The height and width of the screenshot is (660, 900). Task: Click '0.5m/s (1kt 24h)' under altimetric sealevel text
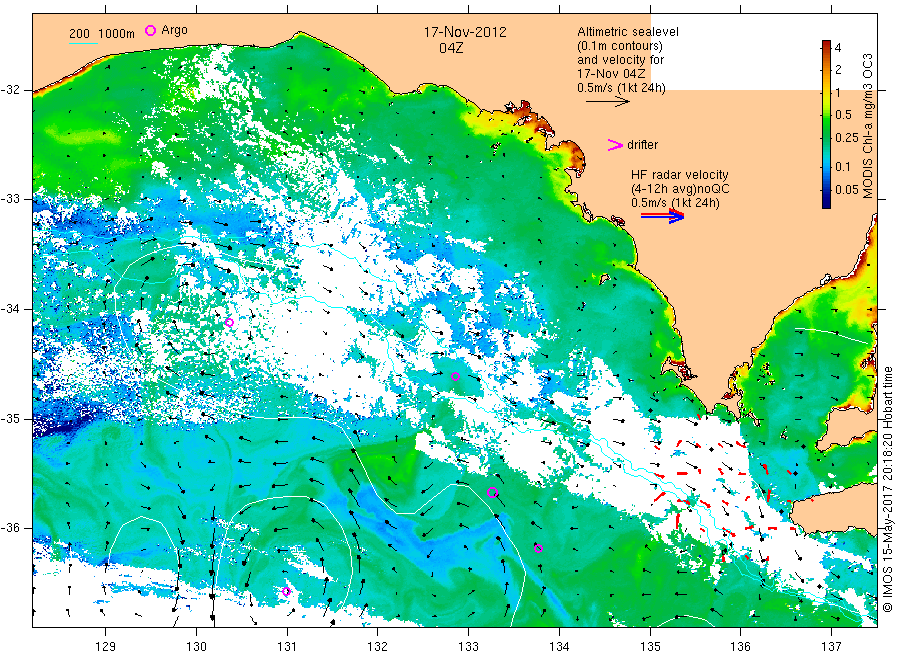[622, 88]
